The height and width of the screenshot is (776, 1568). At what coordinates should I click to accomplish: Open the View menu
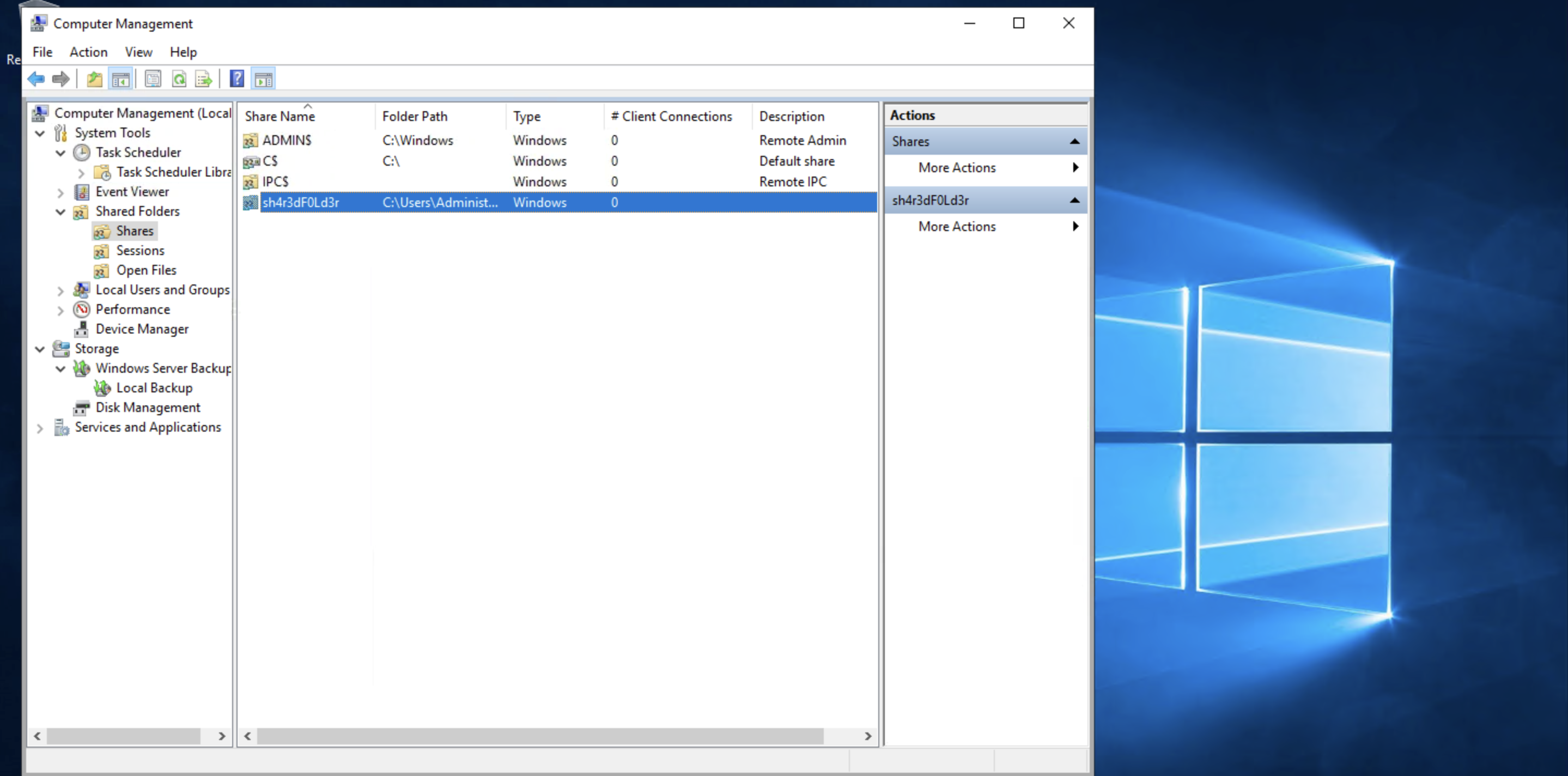138,52
